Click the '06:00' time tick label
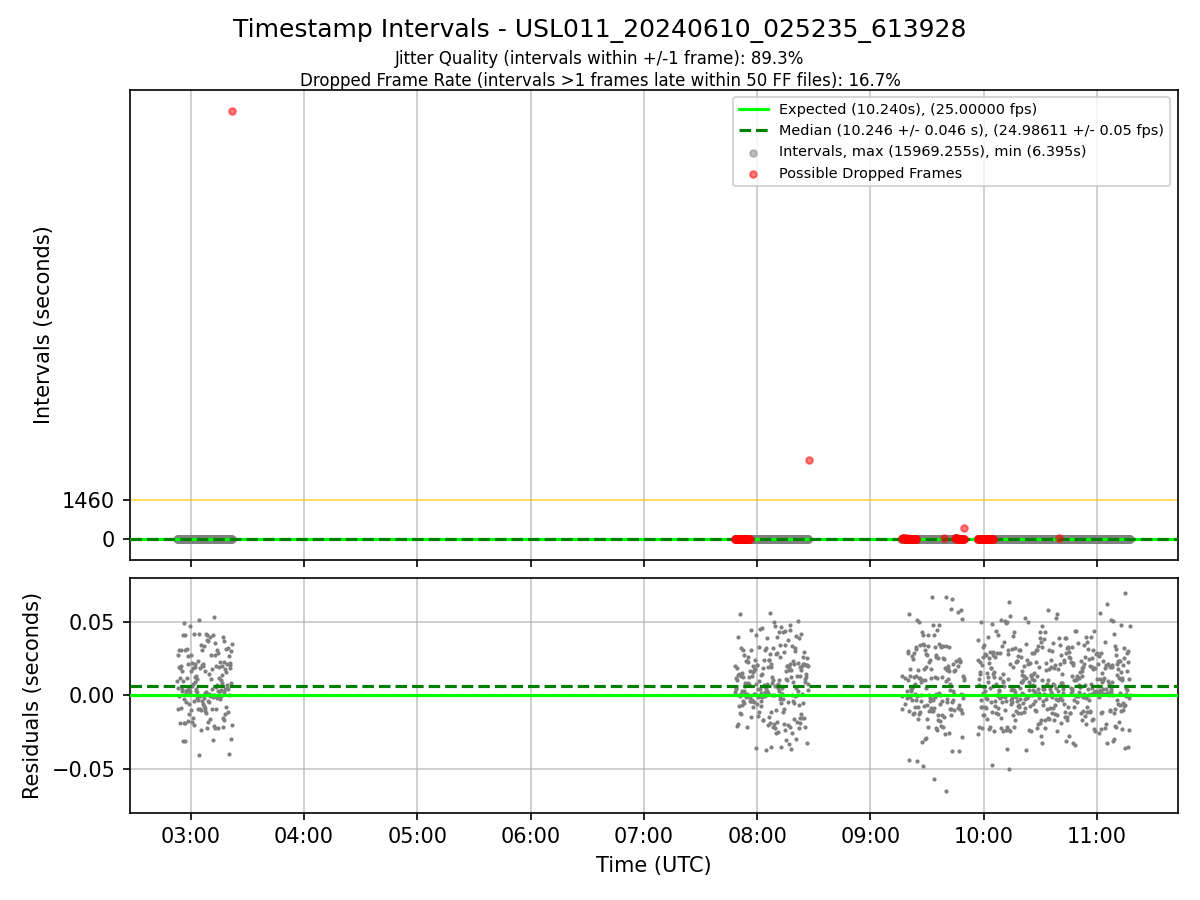 click(531, 834)
